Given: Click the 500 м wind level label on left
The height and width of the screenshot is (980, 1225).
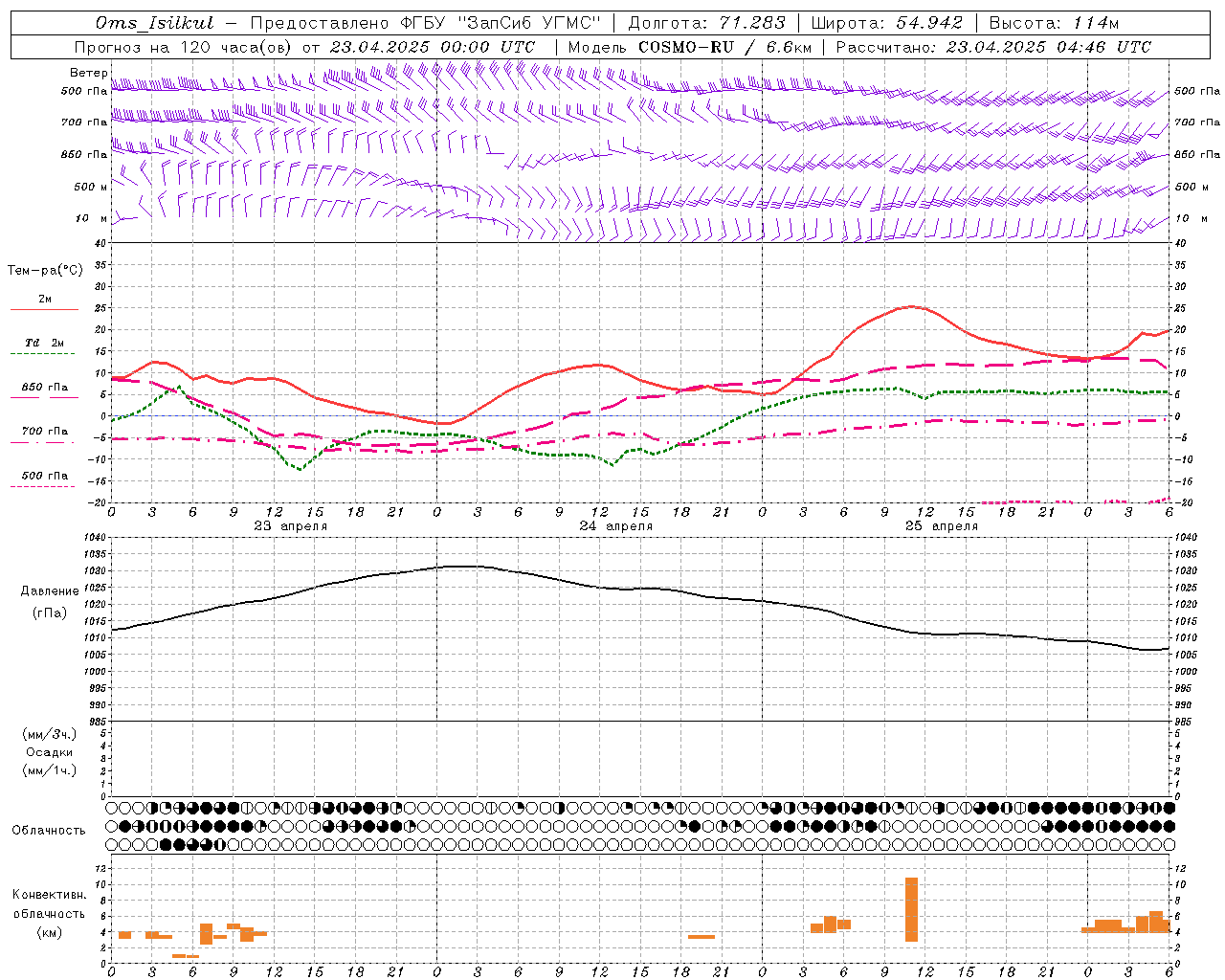Looking at the screenshot, I should 92,187.
